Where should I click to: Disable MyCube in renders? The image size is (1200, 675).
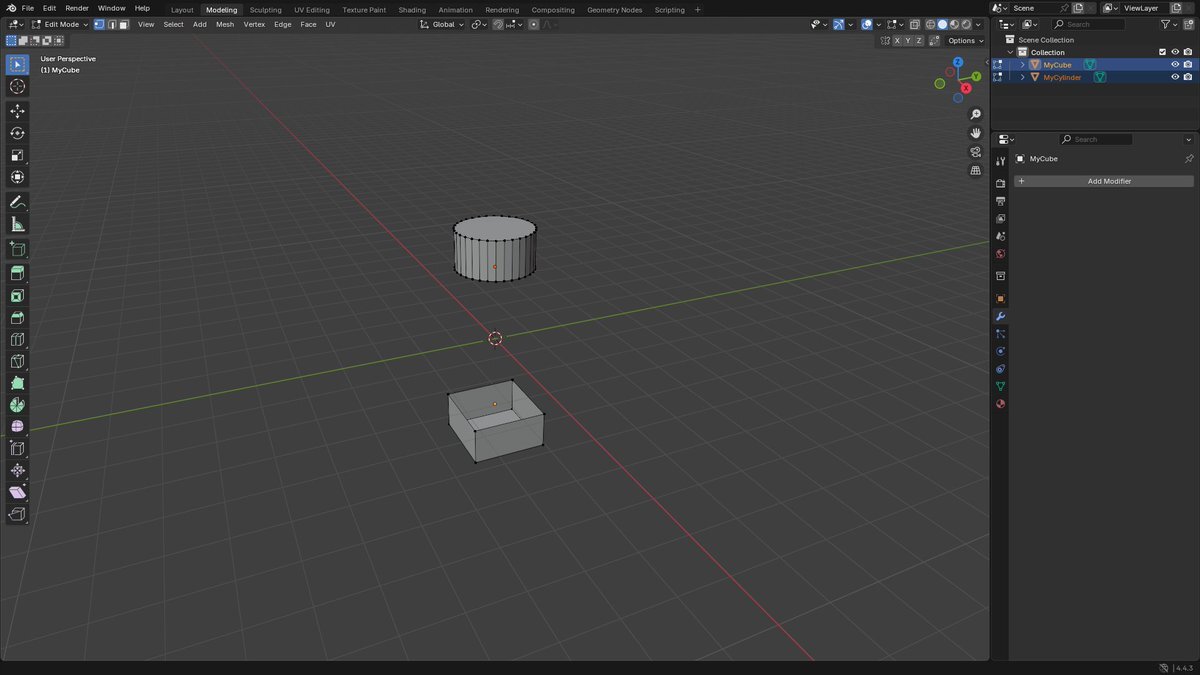click(1187, 65)
